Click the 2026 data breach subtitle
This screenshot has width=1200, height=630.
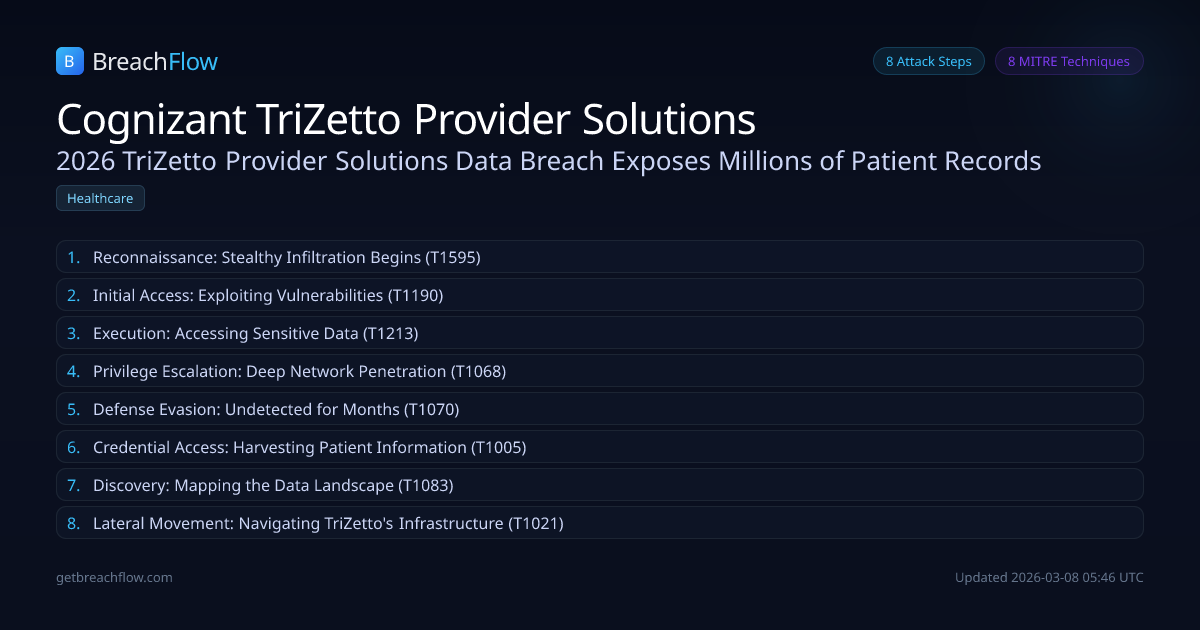[x=549, y=160]
